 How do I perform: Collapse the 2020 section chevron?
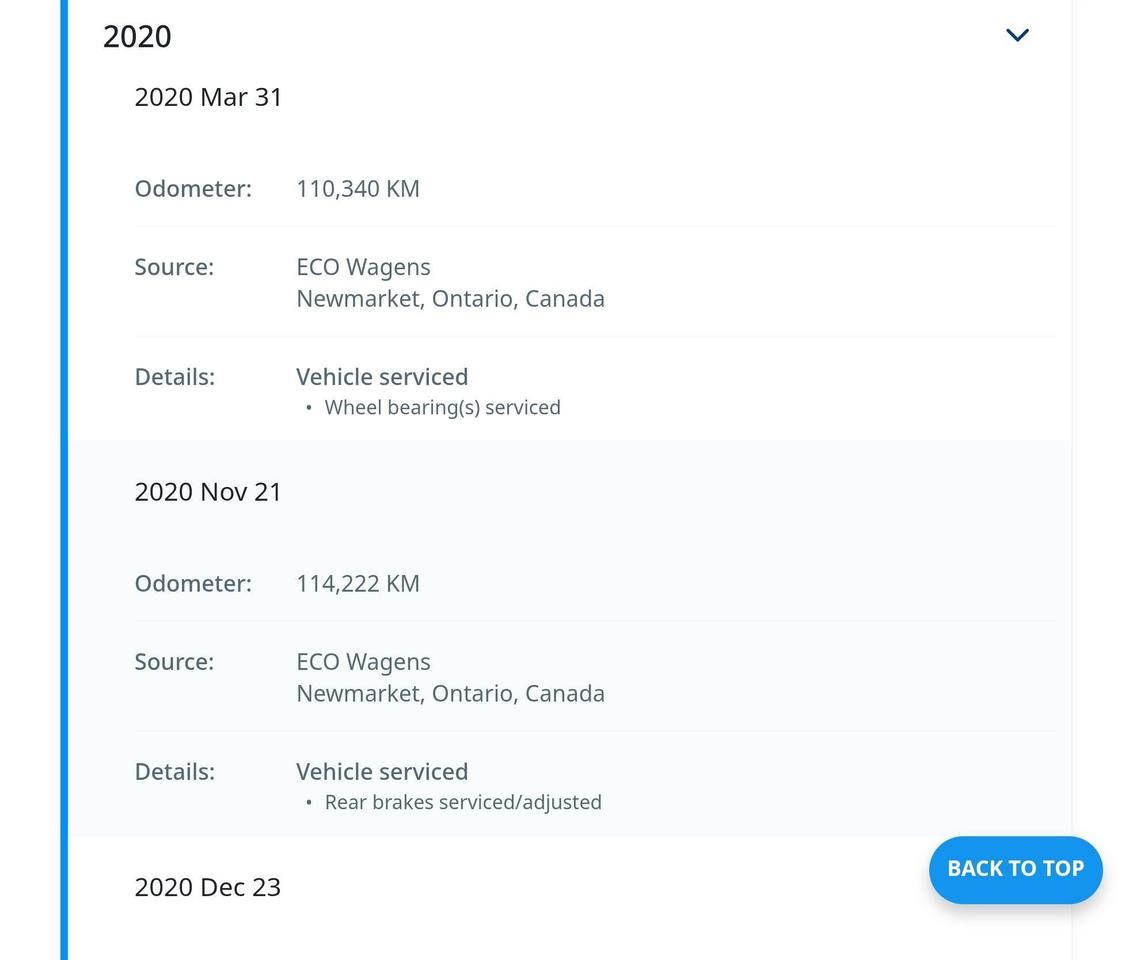coord(1017,36)
